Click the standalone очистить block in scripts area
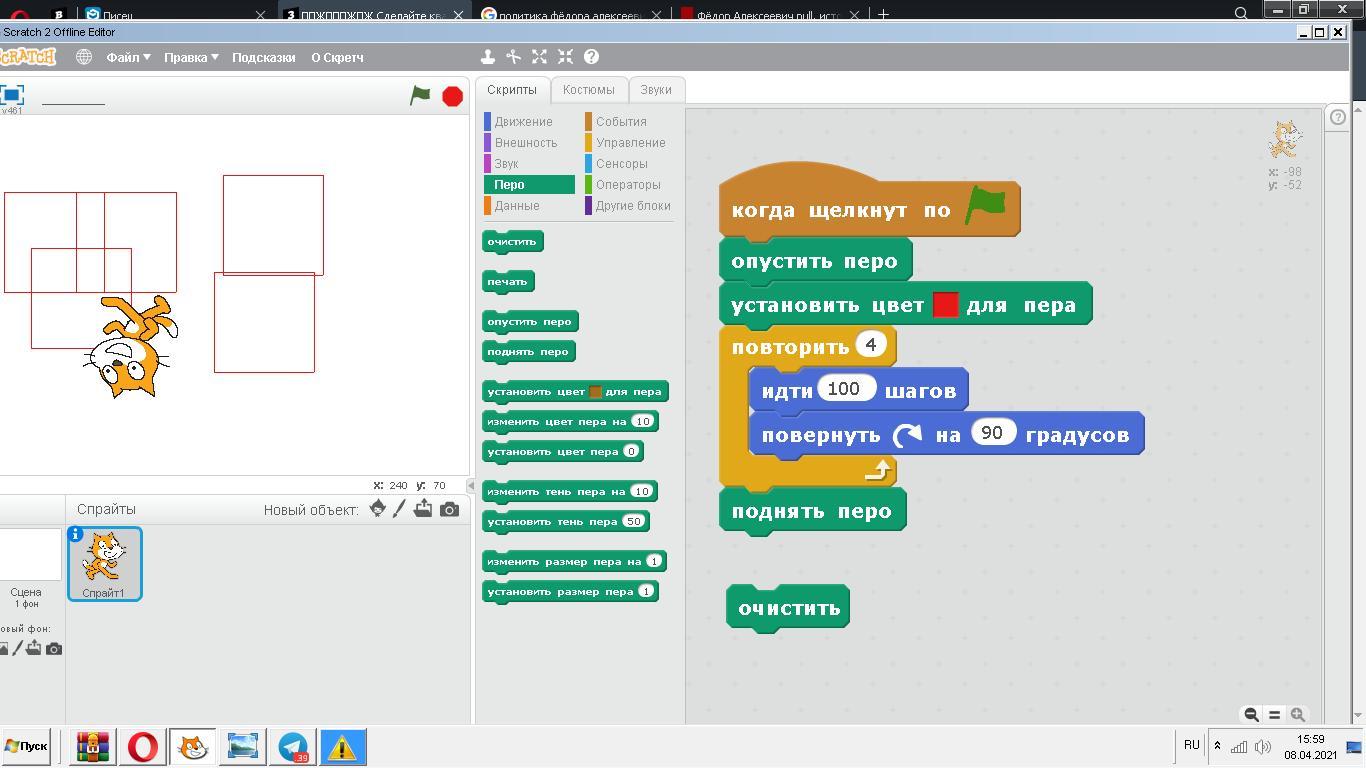Viewport: 1366px width, 768px height. (788, 608)
